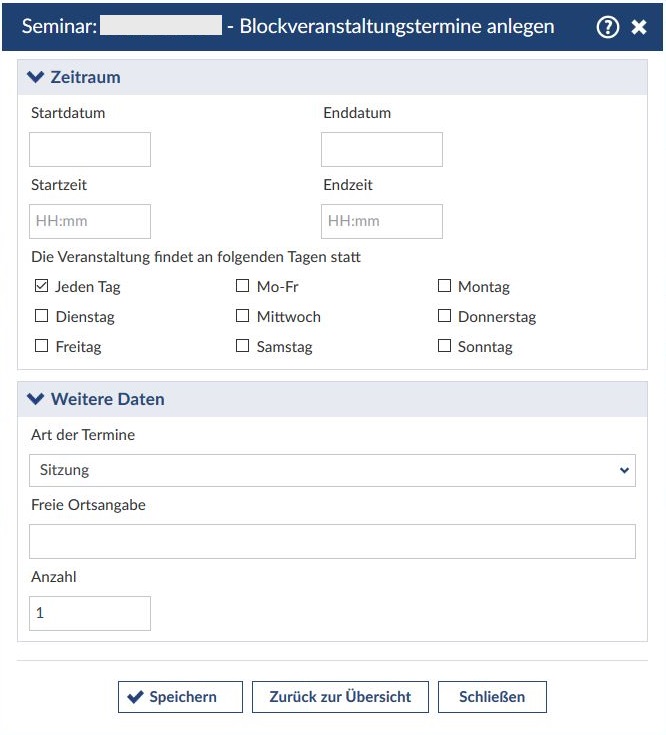Check the Mittwoch checkbox

pyautogui.click(x=243, y=317)
